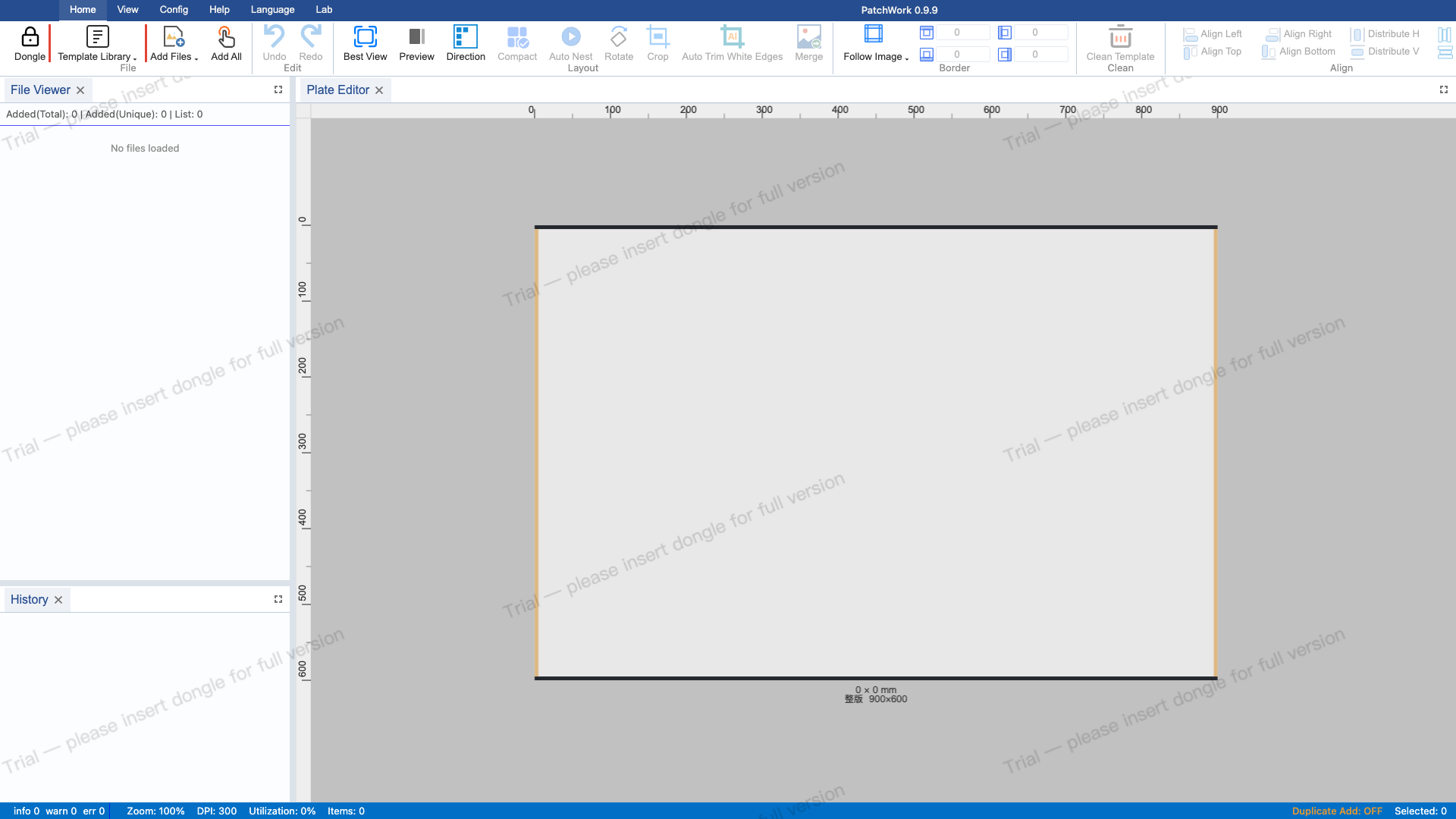
Task: Focus the left border value field
Action: pyautogui.click(x=1041, y=33)
